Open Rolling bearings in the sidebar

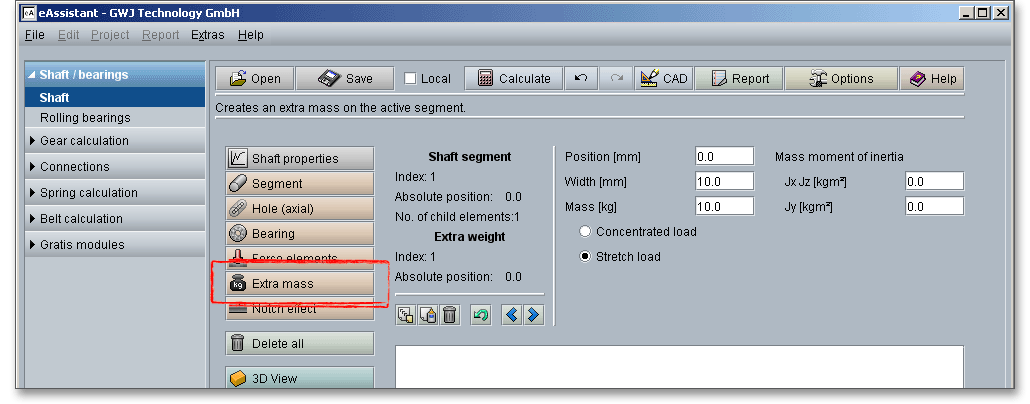tap(85, 118)
